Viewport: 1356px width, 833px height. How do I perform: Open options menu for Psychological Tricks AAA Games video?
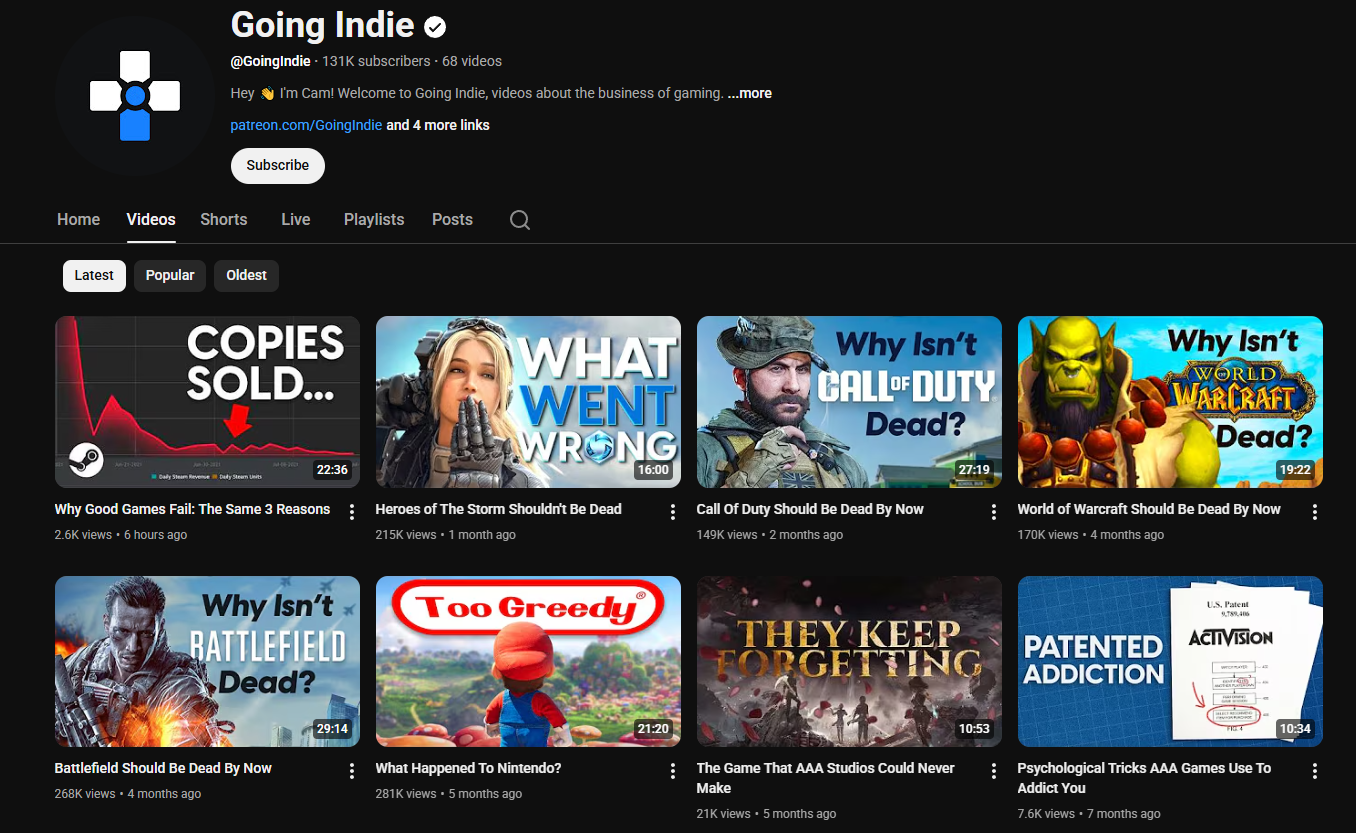point(1315,771)
